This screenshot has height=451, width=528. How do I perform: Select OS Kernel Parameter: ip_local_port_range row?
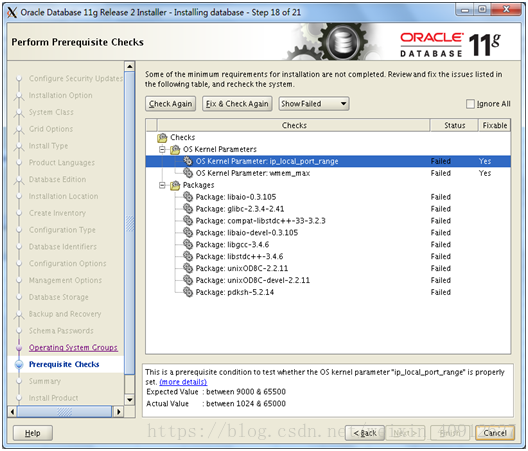[x=328, y=161]
